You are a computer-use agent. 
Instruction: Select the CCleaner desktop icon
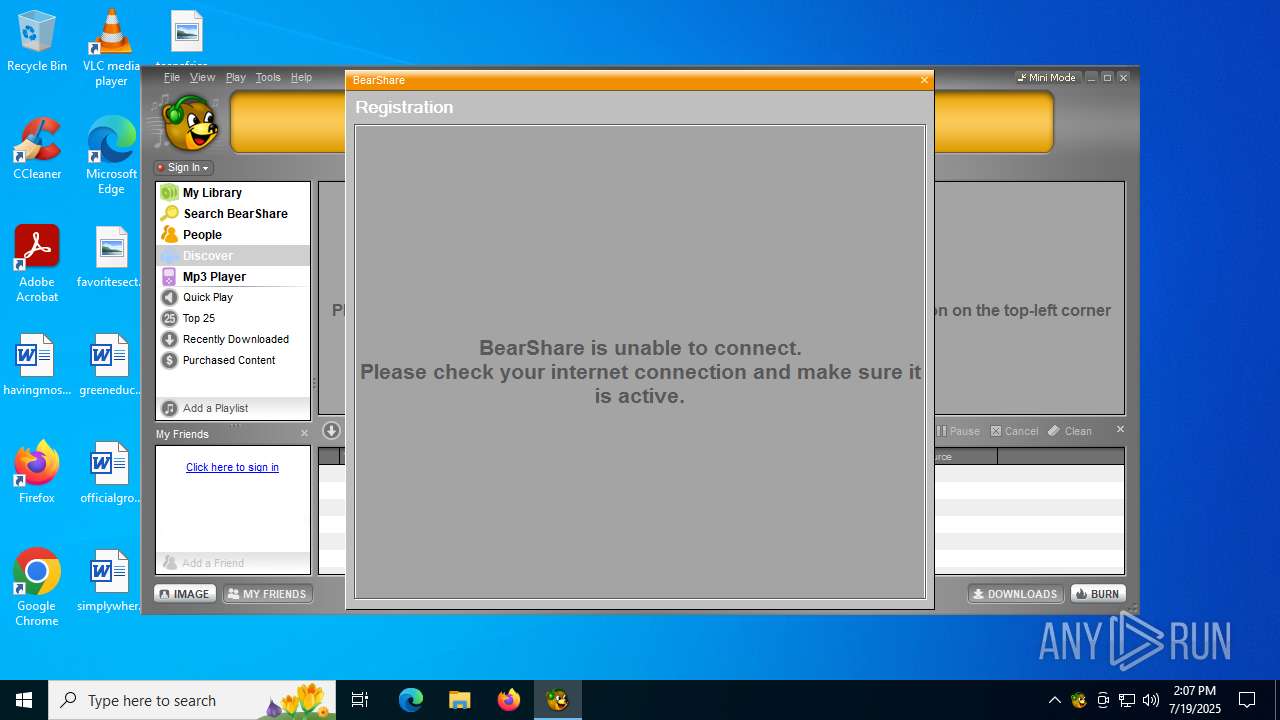[x=37, y=148]
